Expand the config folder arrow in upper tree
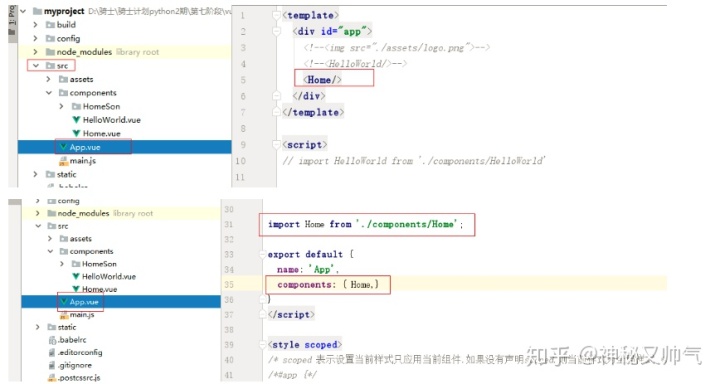Viewport: 720px width, 384px height. pos(35,39)
